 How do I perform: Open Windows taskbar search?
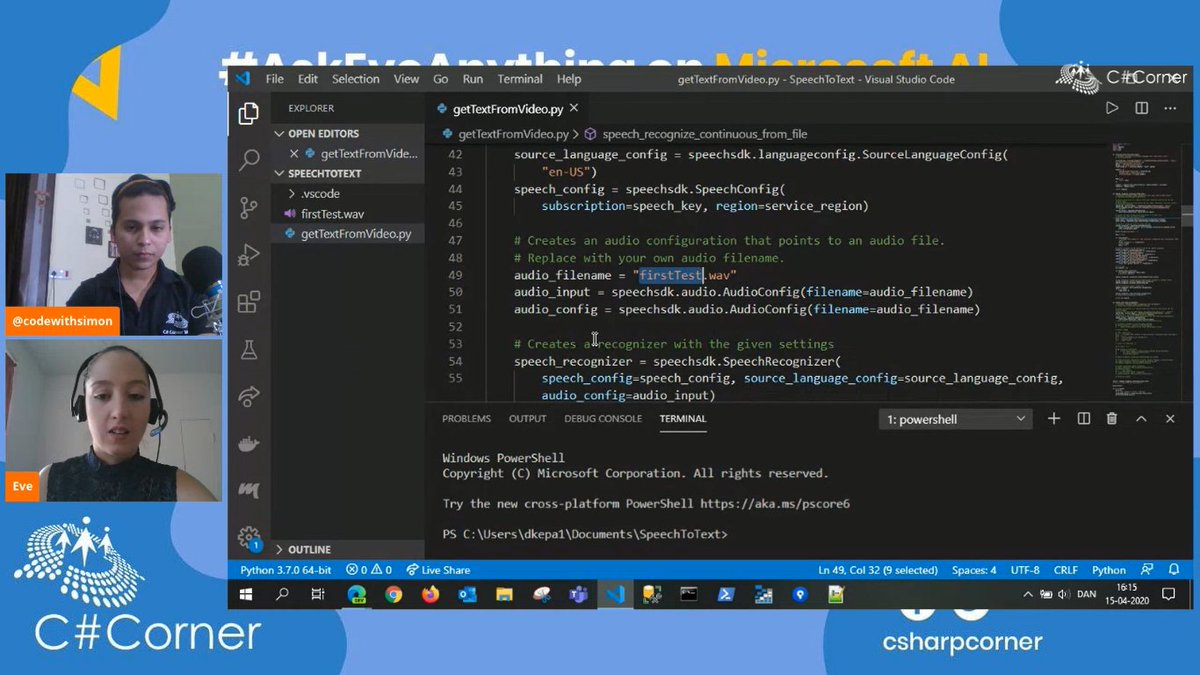tap(283, 594)
